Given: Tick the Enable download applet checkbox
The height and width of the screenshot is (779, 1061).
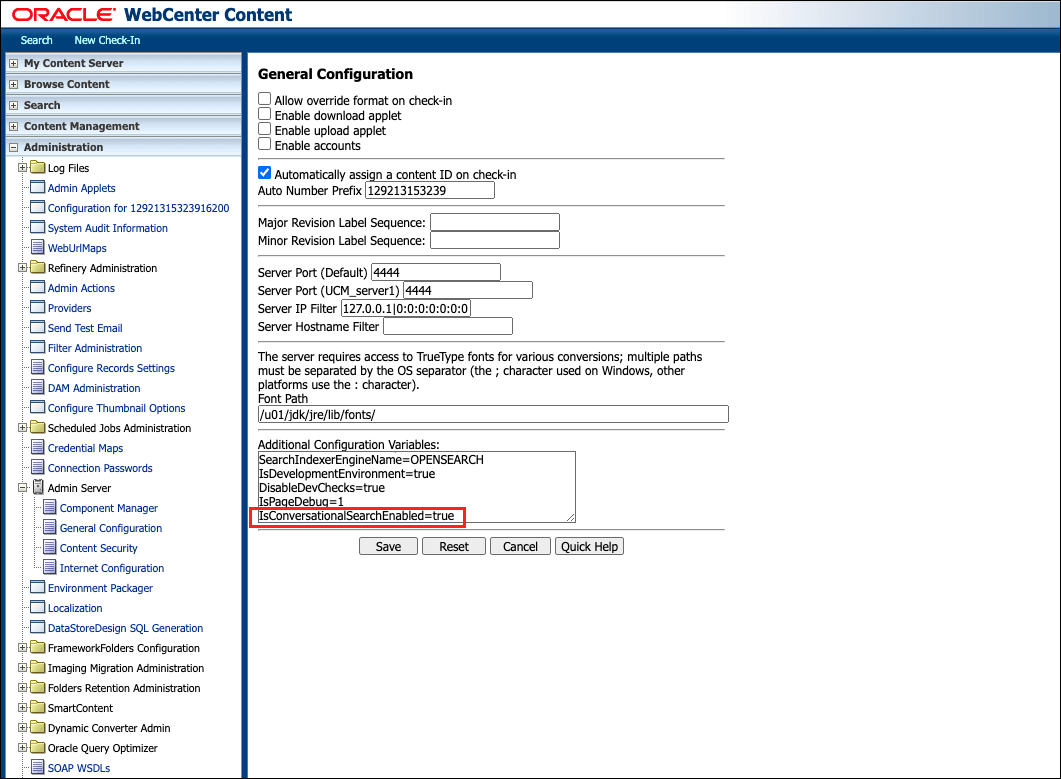Looking at the screenshot, I should click(265, 114).
